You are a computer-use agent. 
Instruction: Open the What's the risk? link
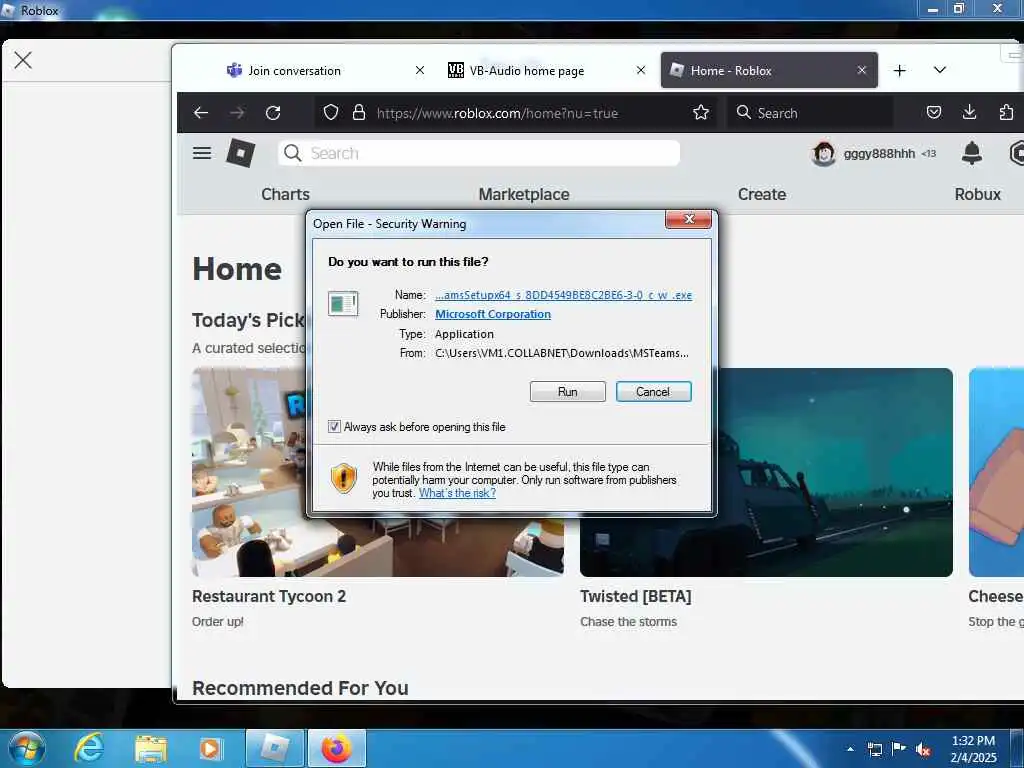point(457,493)
